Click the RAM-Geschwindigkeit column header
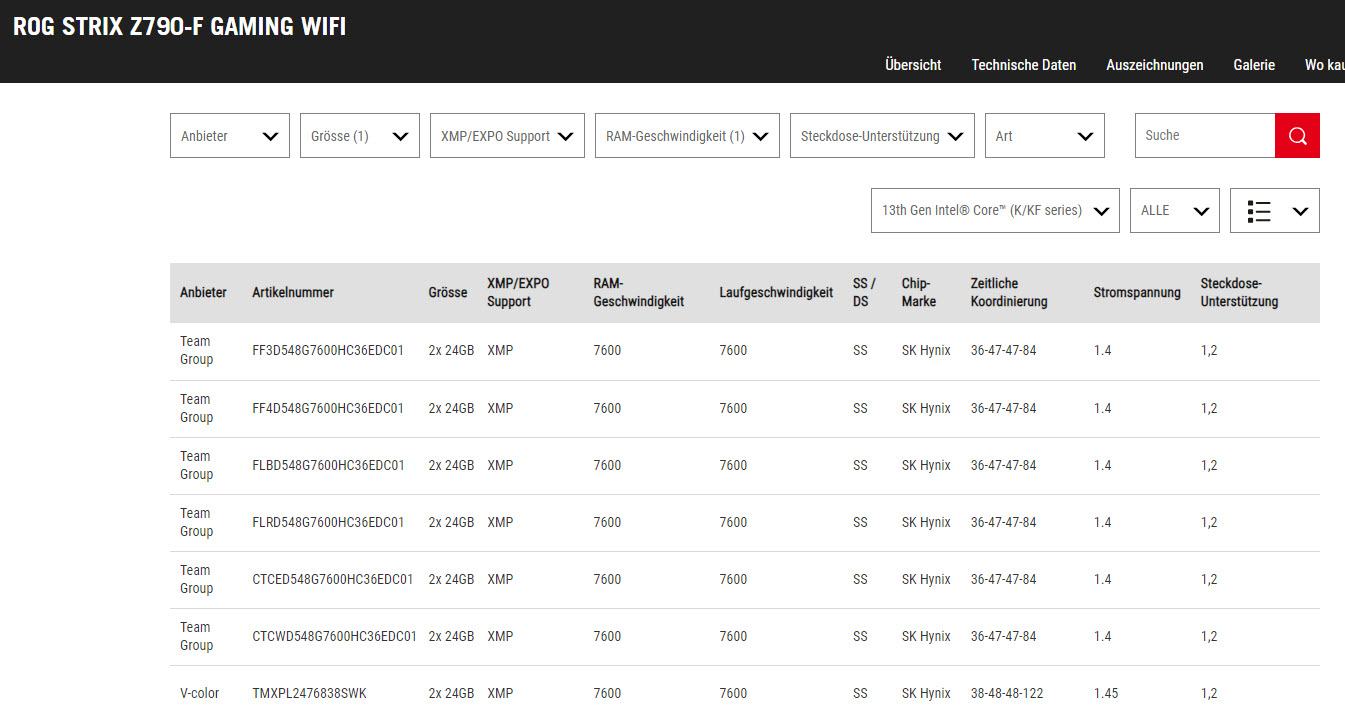 click(x=638, y=292)
